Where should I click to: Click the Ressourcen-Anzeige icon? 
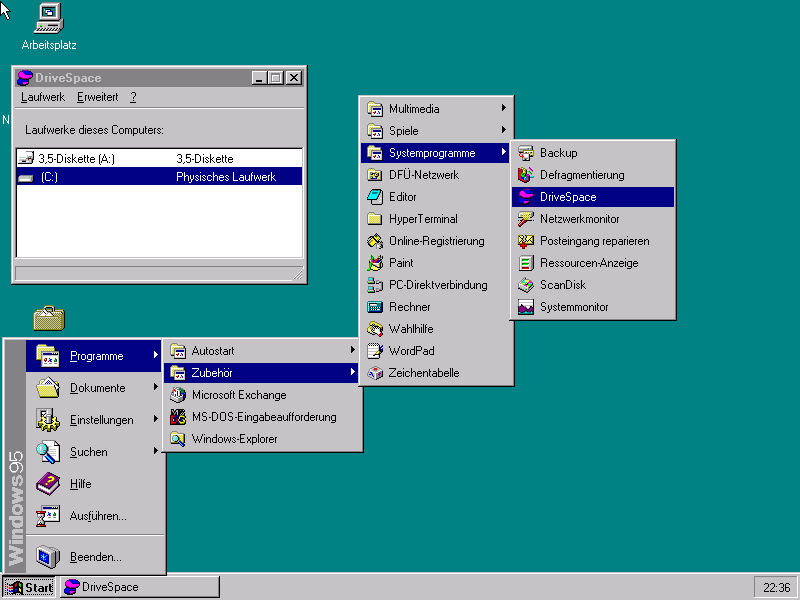coord(526,263)
